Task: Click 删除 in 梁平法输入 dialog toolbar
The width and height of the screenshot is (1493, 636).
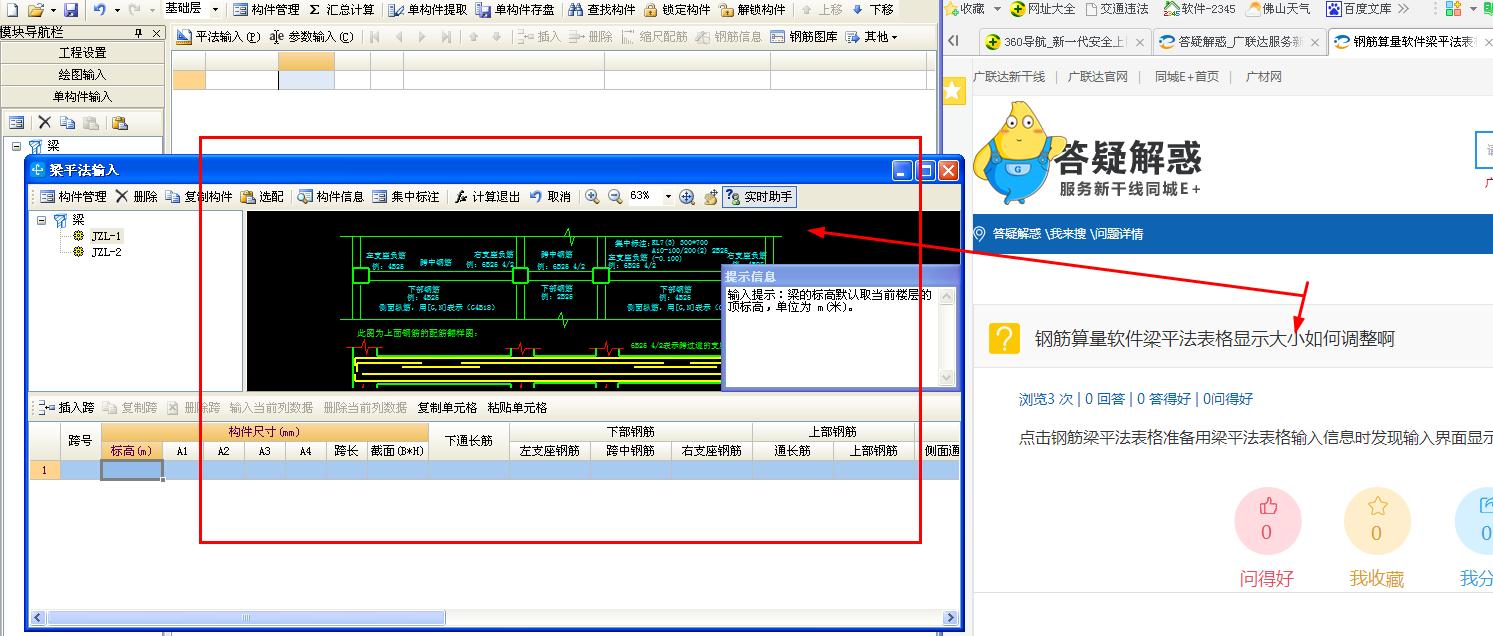Action: pos(136,197)
